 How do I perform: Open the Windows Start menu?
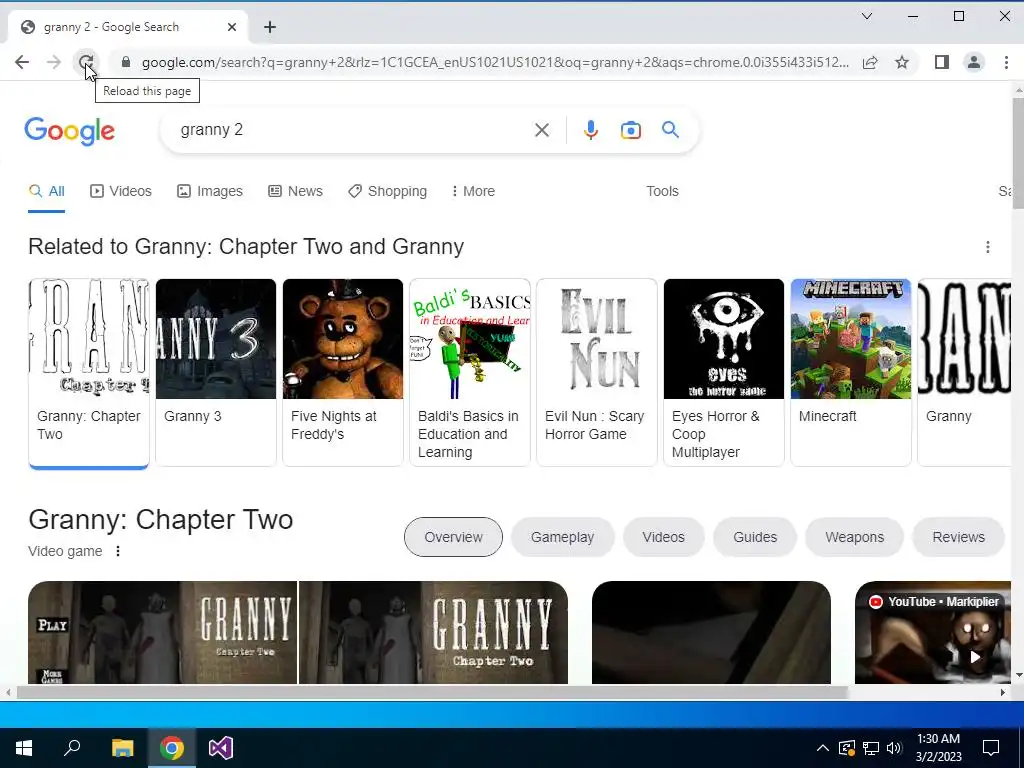(24, 748)
